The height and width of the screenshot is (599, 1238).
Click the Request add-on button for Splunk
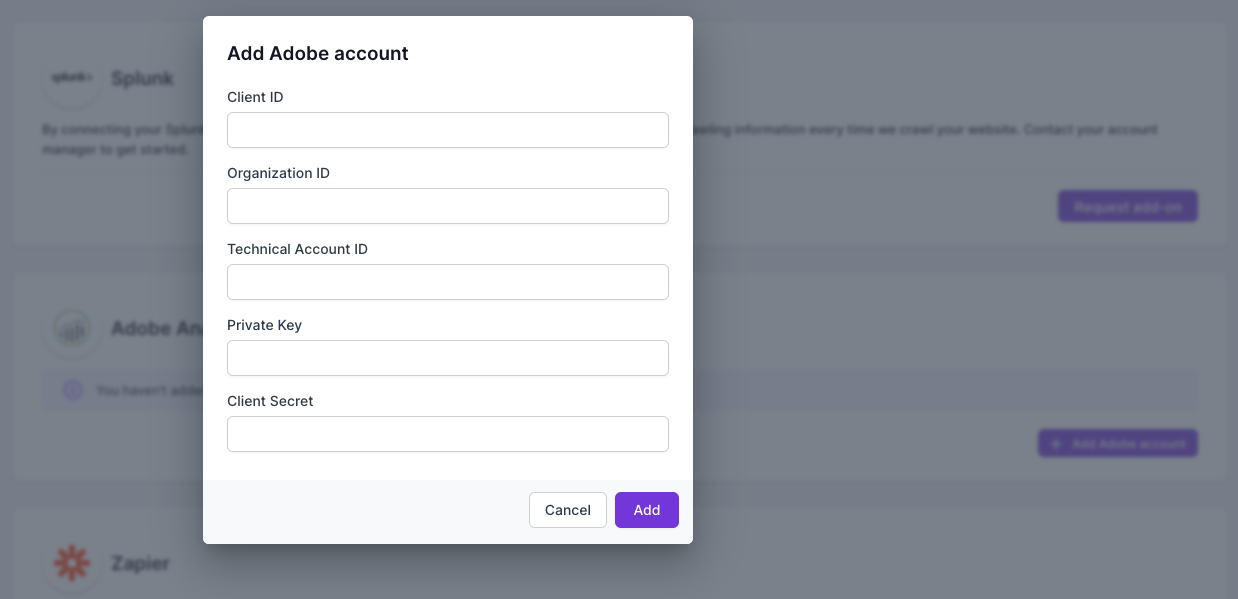[1127, 207]
